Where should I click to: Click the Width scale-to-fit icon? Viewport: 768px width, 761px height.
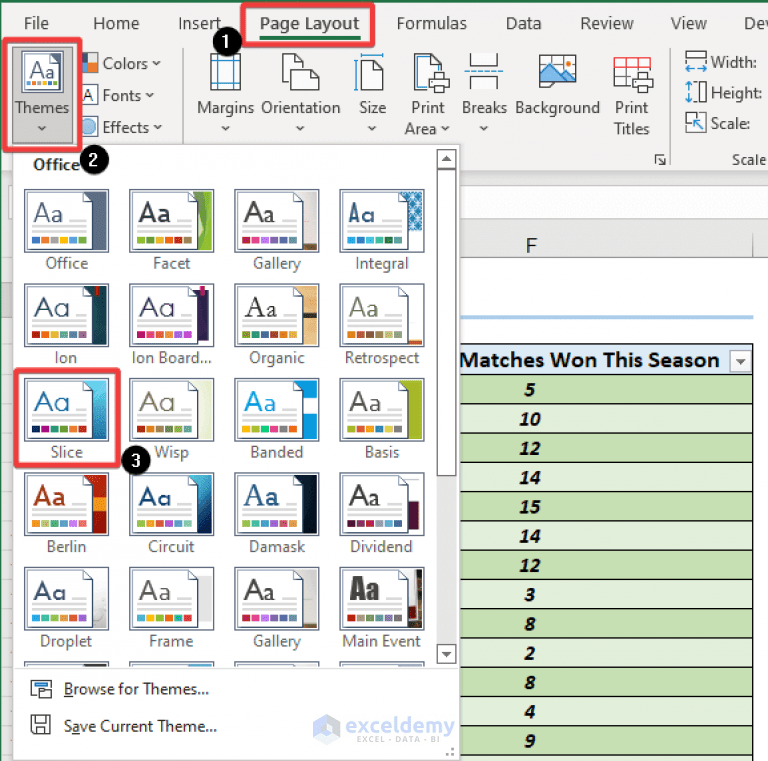click(x=696, y=62)
